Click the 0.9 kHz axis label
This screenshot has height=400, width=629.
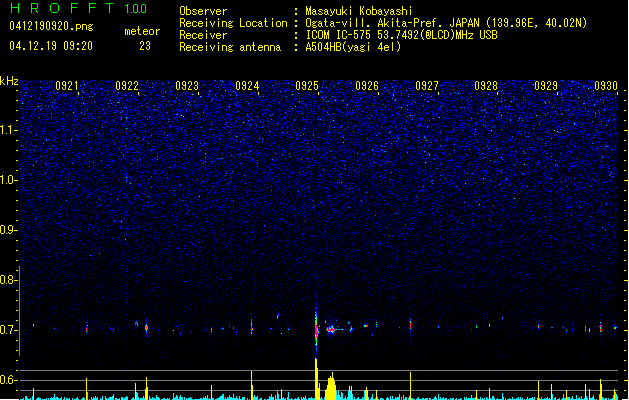8,230
